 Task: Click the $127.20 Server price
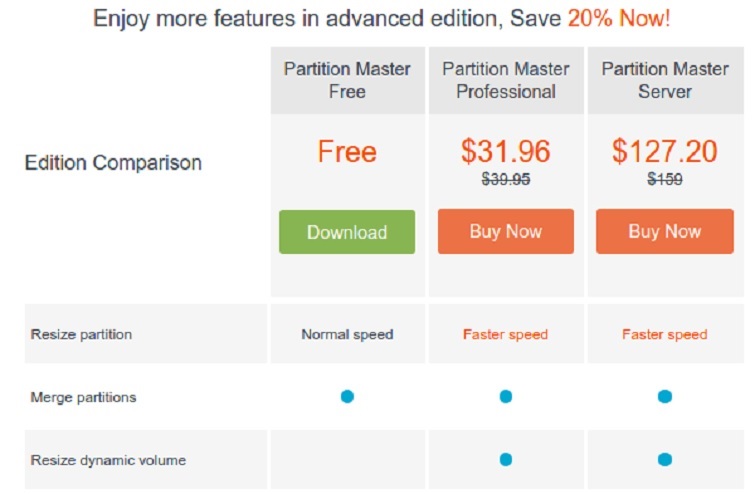click(x=665, y=151)
